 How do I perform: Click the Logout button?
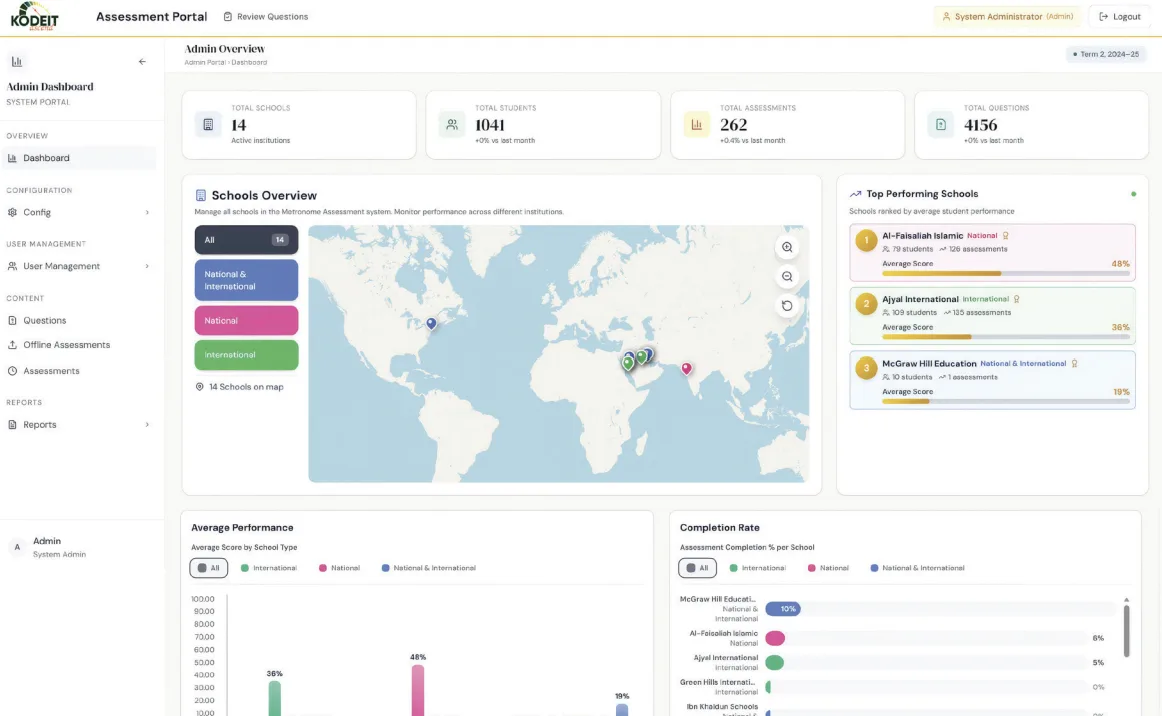coord(1120,16)
